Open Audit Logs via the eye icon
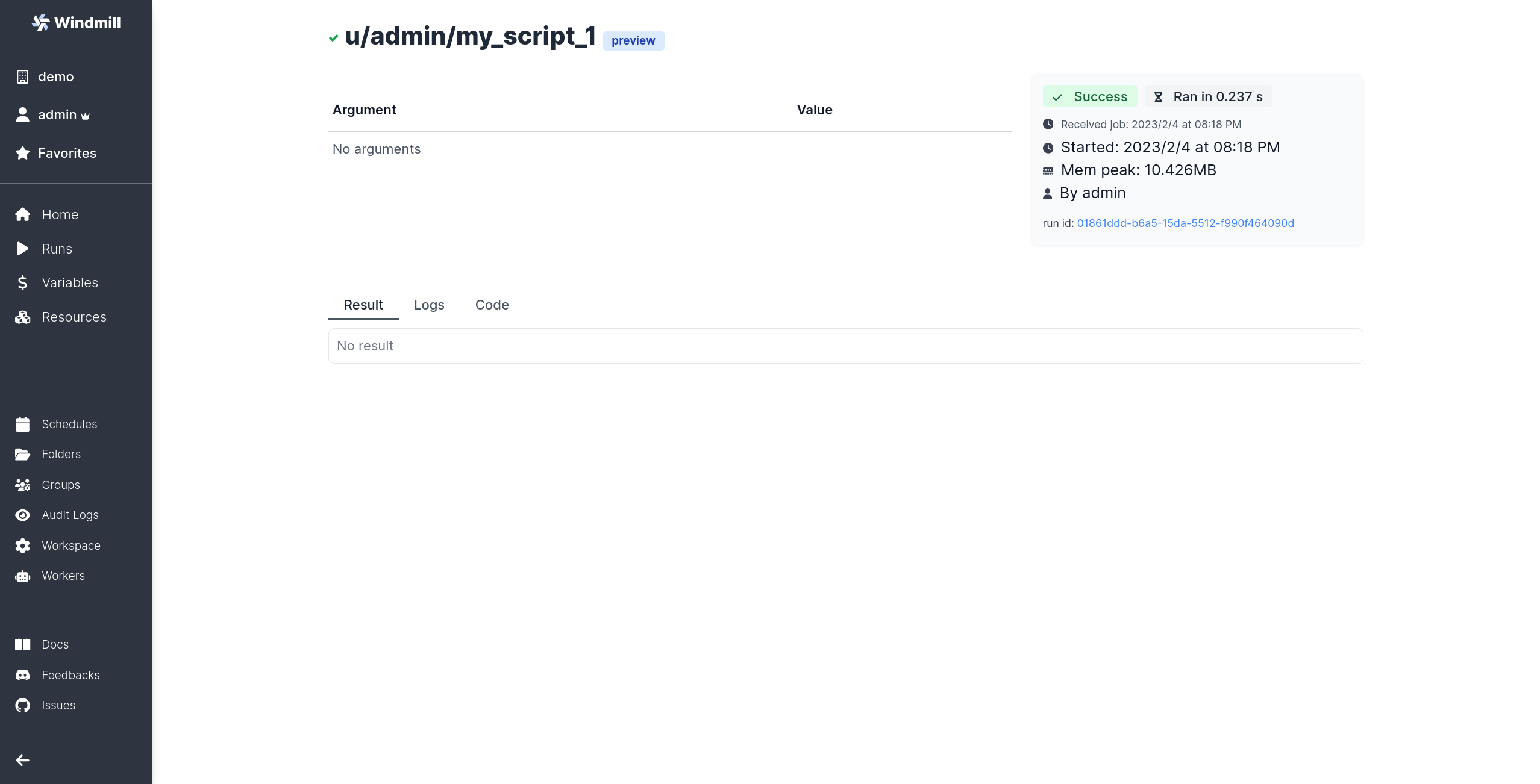The image size is (1540, 784). pos(23,515)
